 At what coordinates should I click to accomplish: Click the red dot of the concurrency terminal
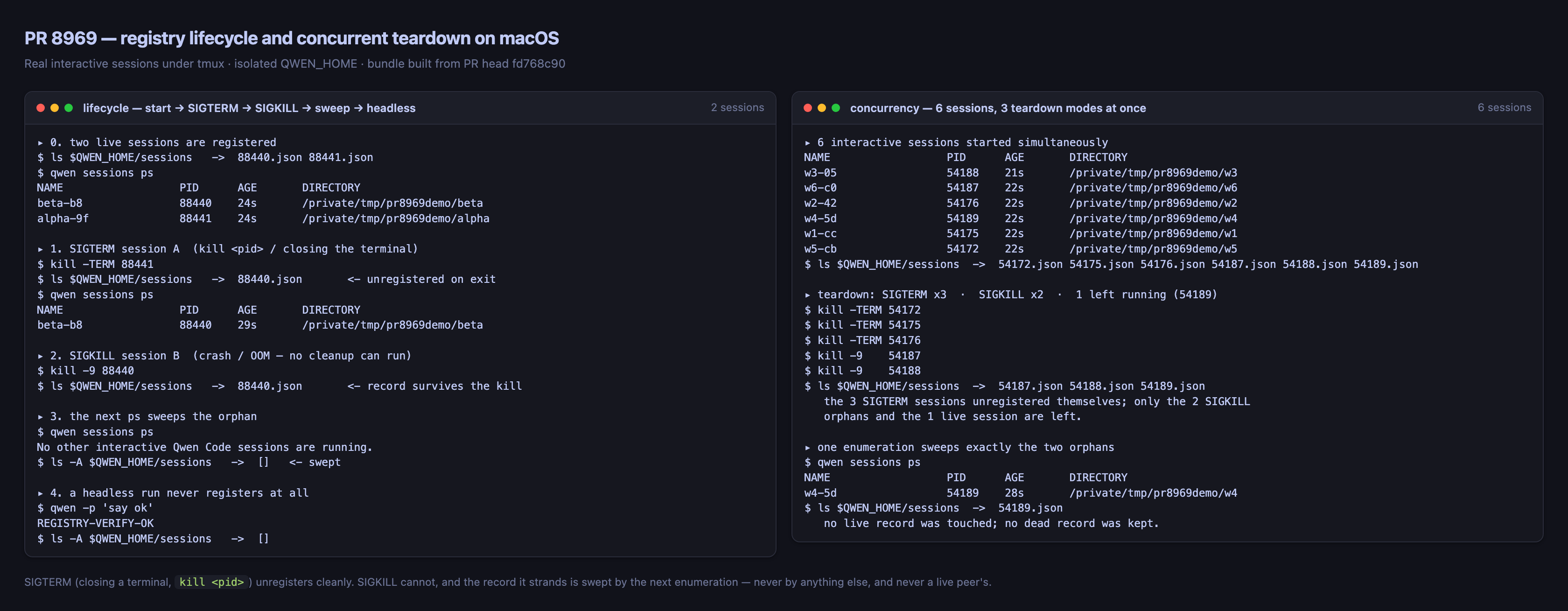pyautogui.click(x=808, y=108)
